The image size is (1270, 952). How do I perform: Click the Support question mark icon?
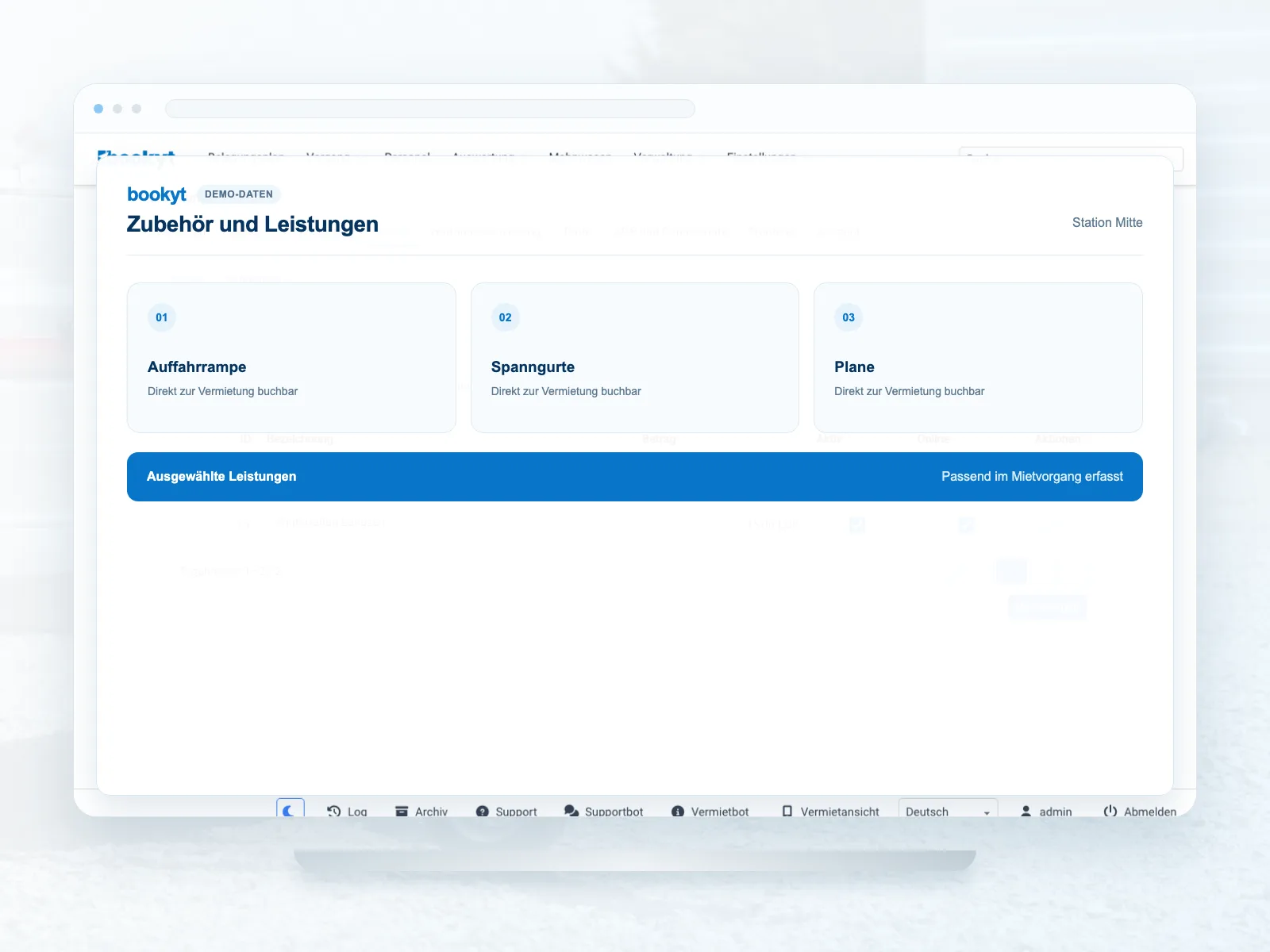pyautogui.click(x=482, y=812)
